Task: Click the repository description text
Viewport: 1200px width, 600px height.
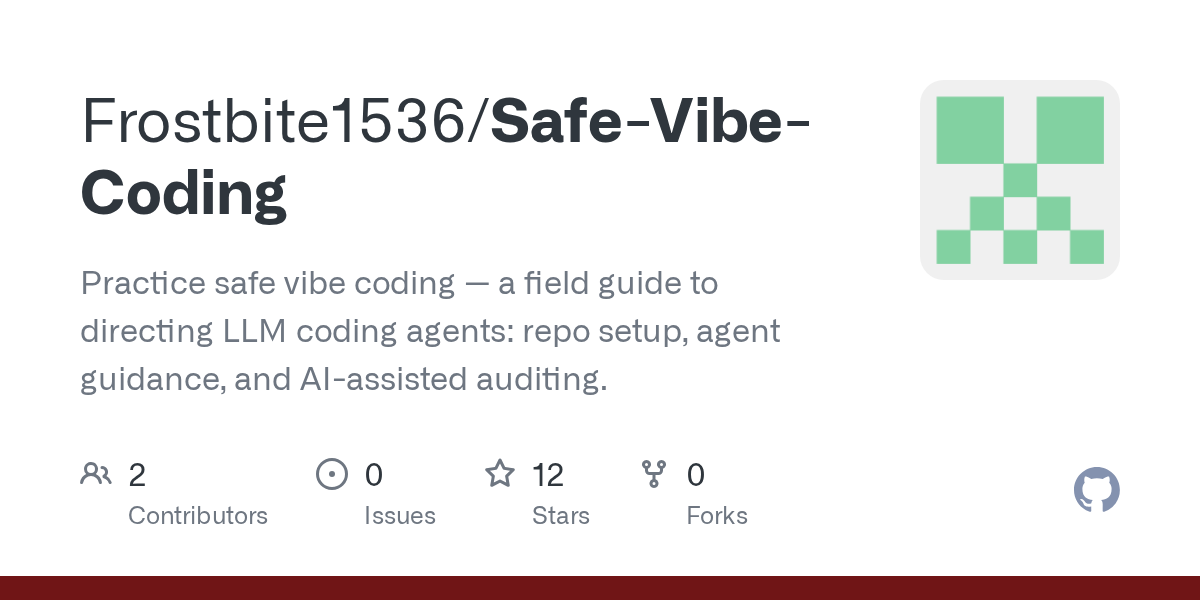Action: tap(430, 331)
